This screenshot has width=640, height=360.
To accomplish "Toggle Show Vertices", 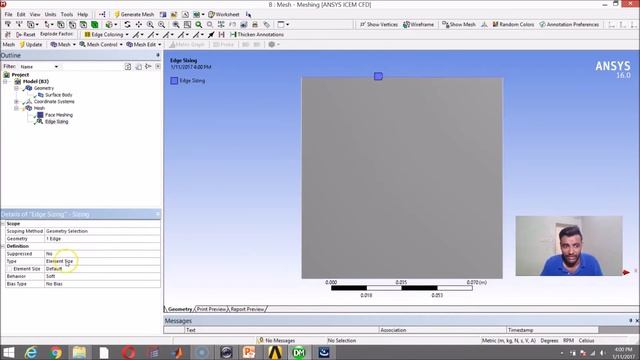I will (x=378, y=24).
